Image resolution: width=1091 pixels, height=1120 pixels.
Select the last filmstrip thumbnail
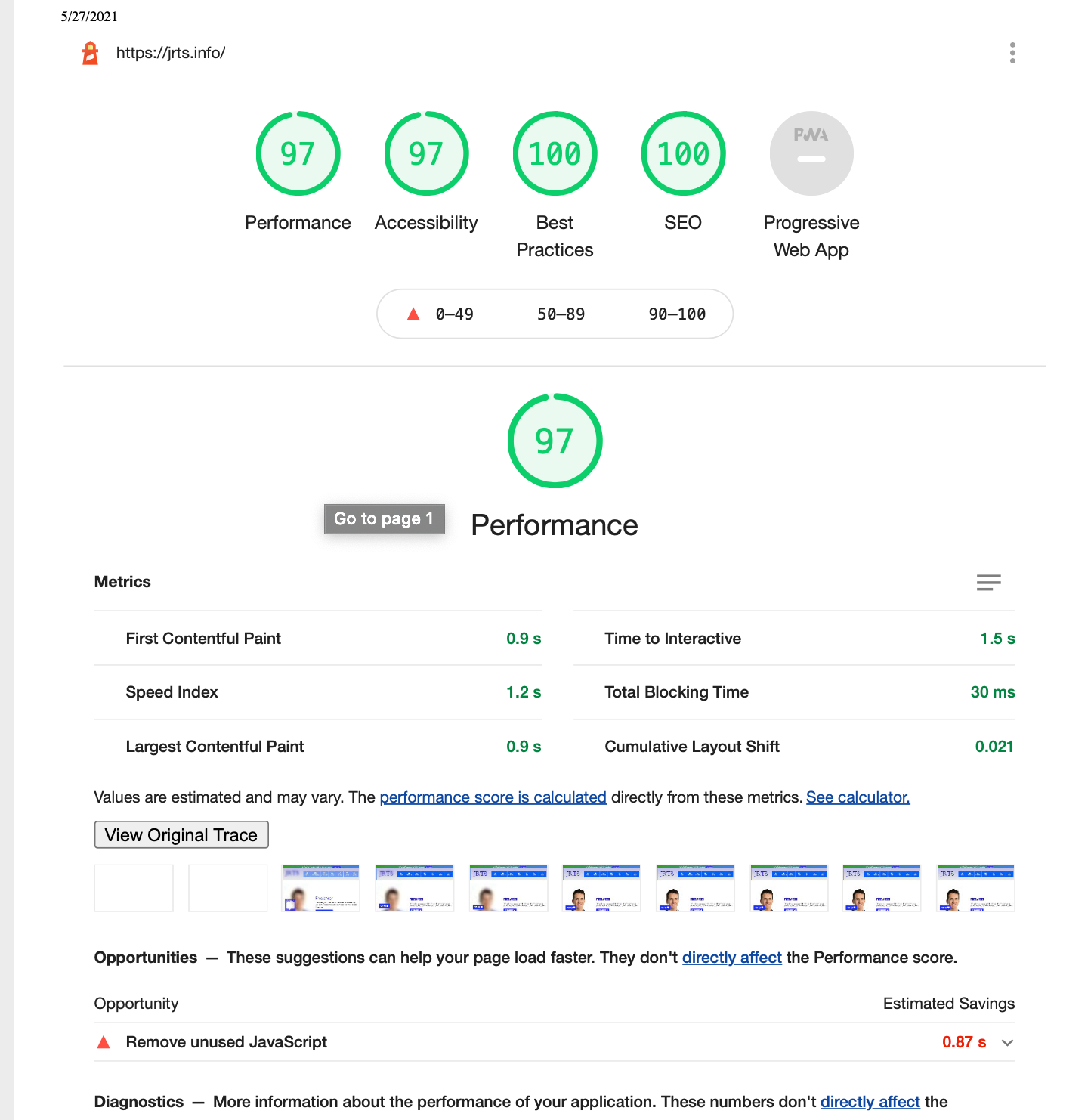[x=975, y=888]
